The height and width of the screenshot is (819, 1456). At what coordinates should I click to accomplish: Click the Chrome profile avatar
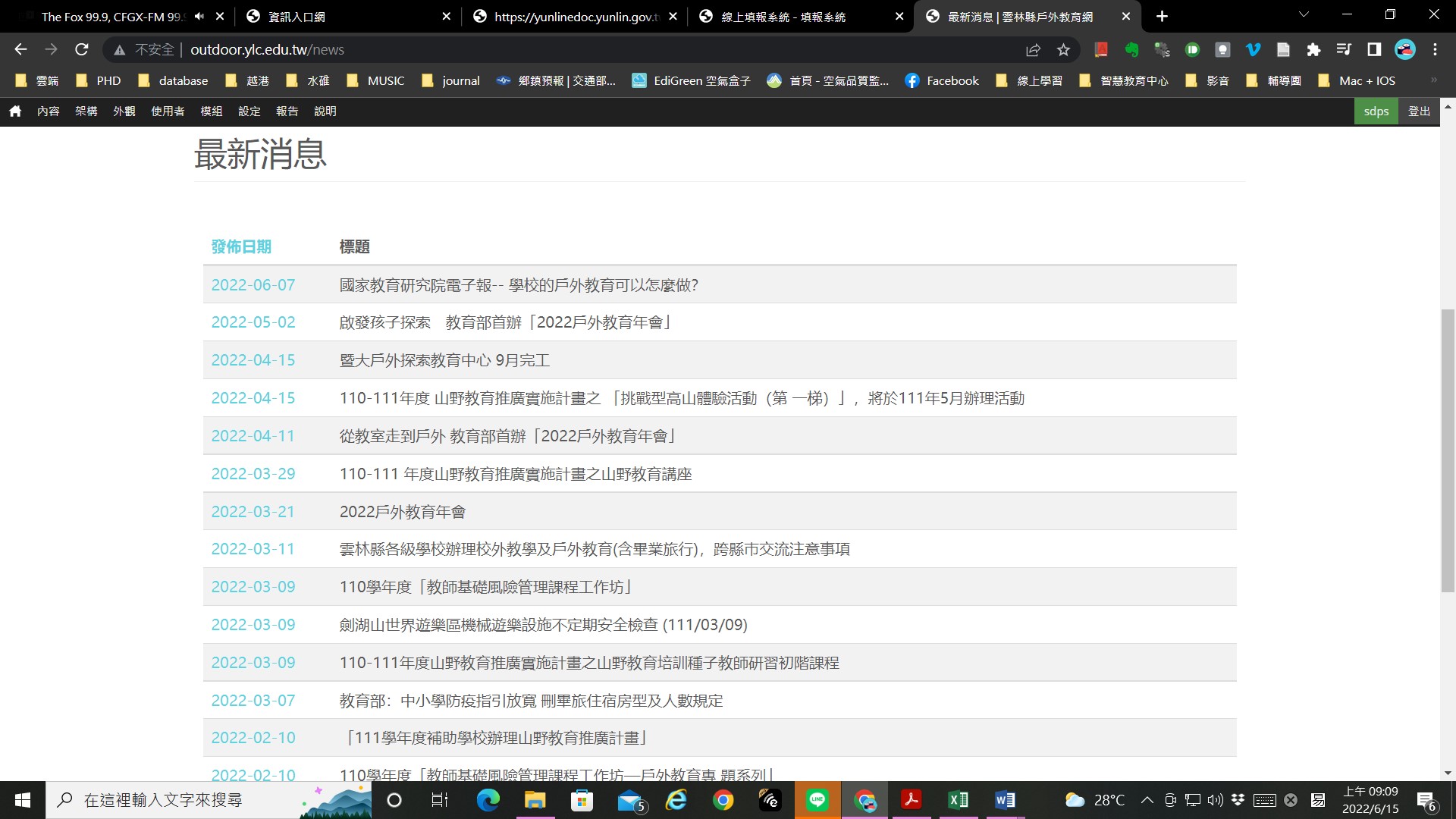pos(1405,50)
